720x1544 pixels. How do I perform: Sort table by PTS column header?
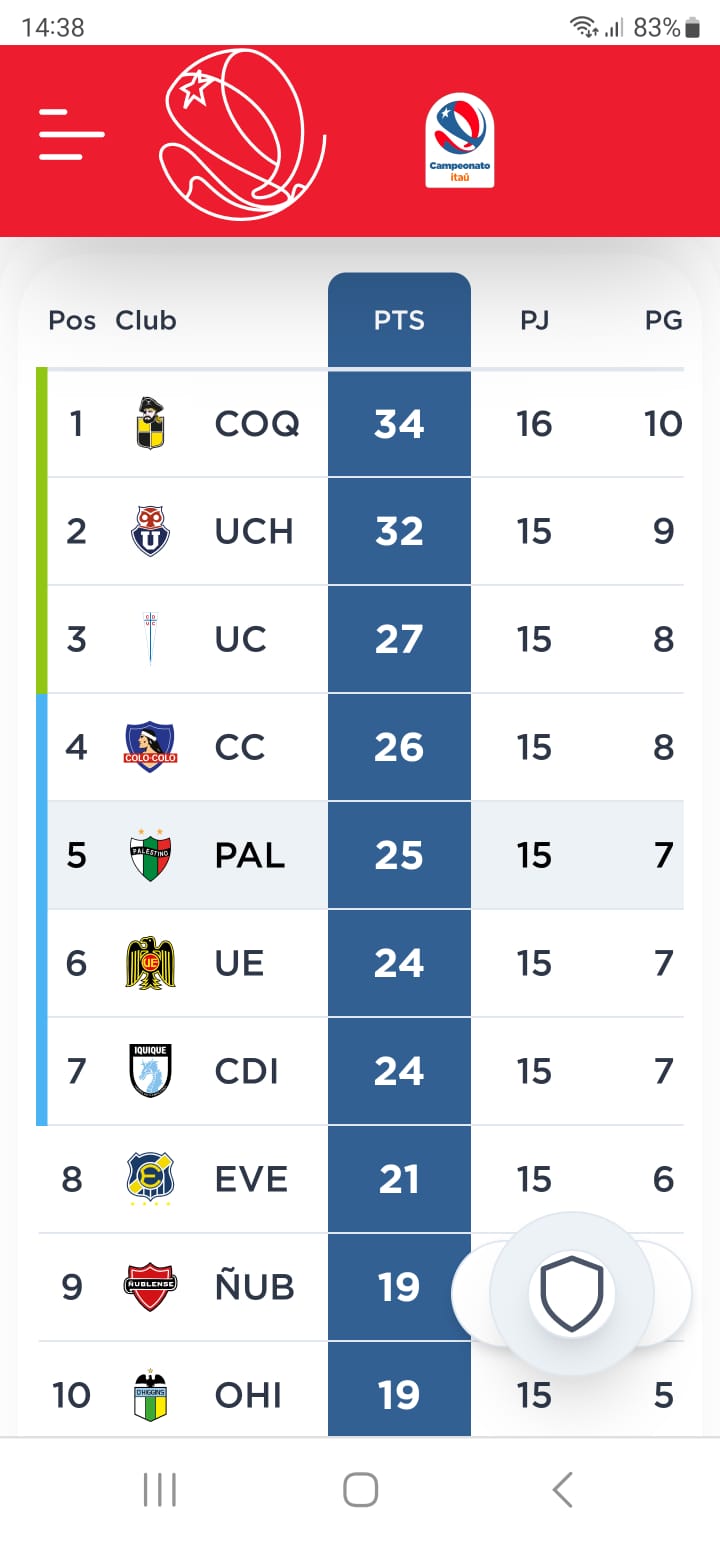[399, 320]
